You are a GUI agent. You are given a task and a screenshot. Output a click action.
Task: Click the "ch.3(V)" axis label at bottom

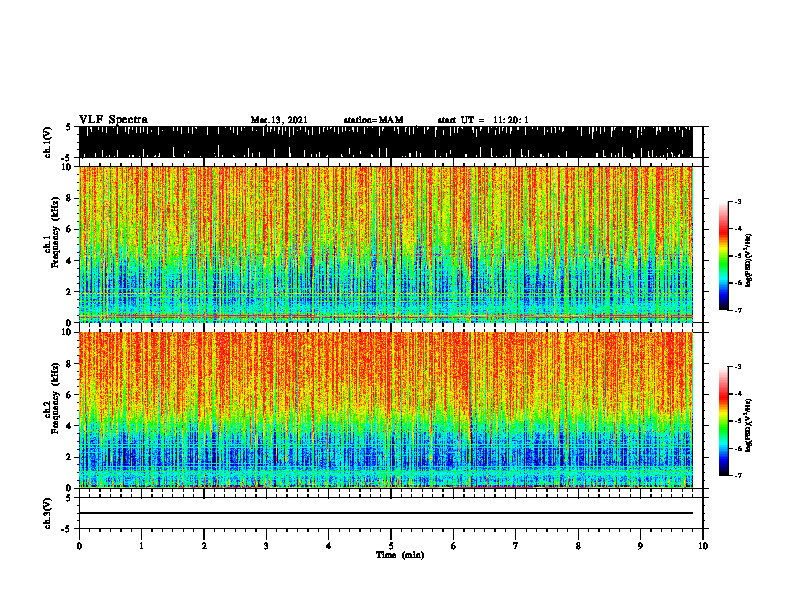[x=48, y=513]
